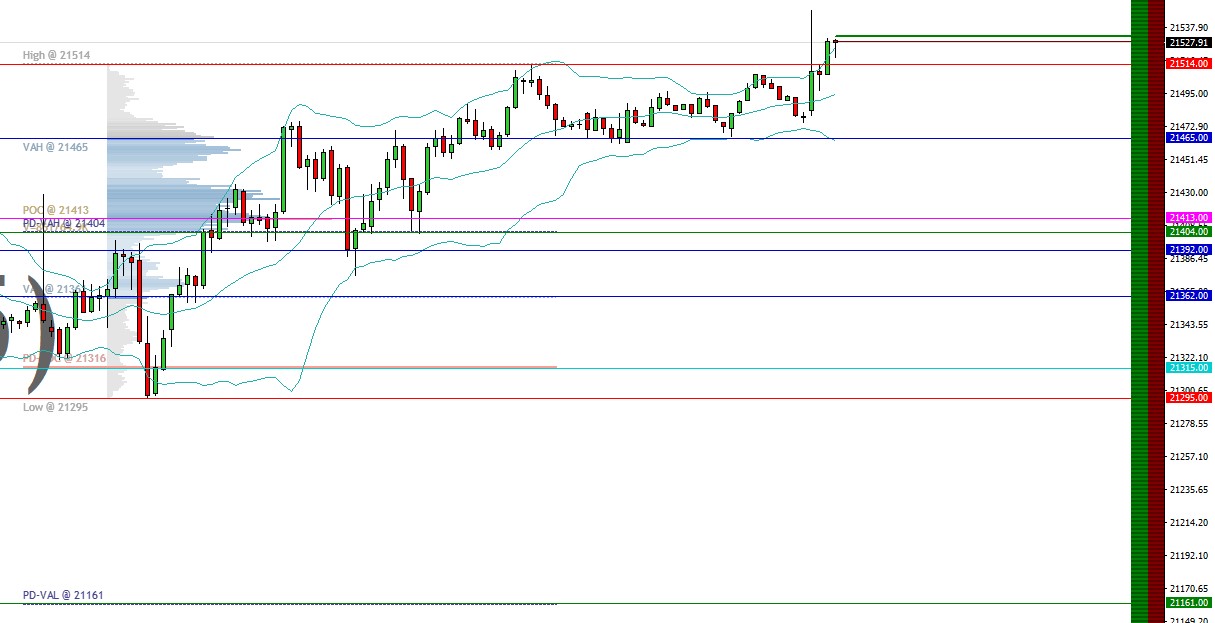The image size is (1215, 623).
Task: Select the green 21404.00 price tag
Action: click(1188, 231)
